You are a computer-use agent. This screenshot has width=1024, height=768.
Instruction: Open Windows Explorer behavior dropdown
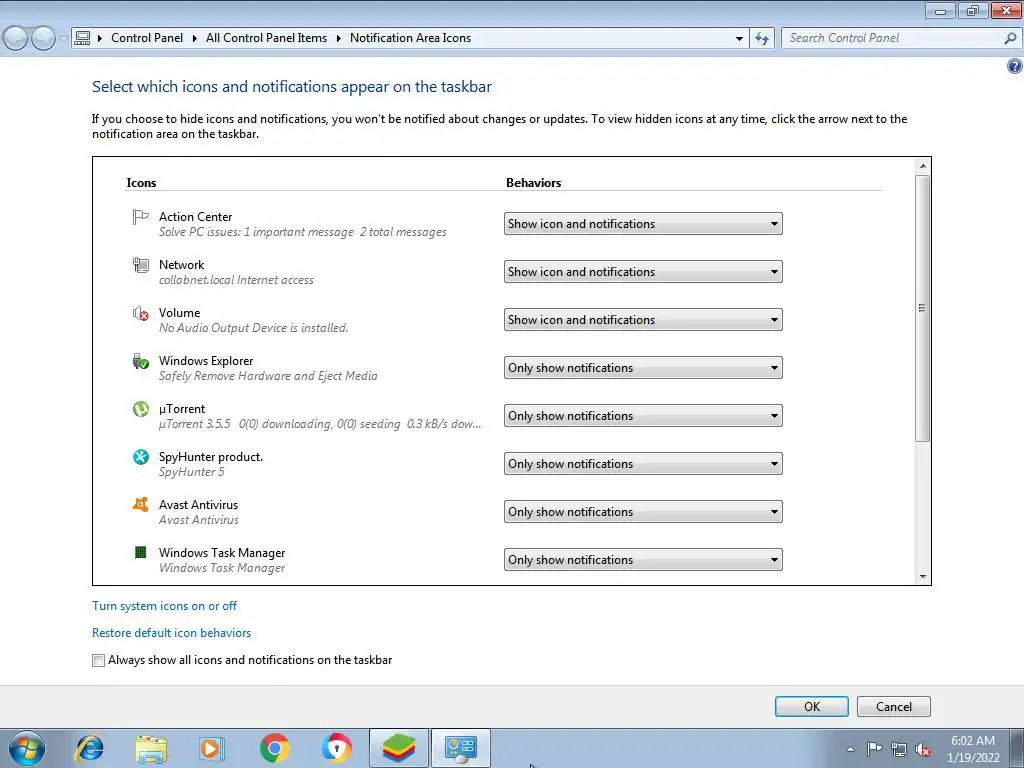[x=643, y=368]
